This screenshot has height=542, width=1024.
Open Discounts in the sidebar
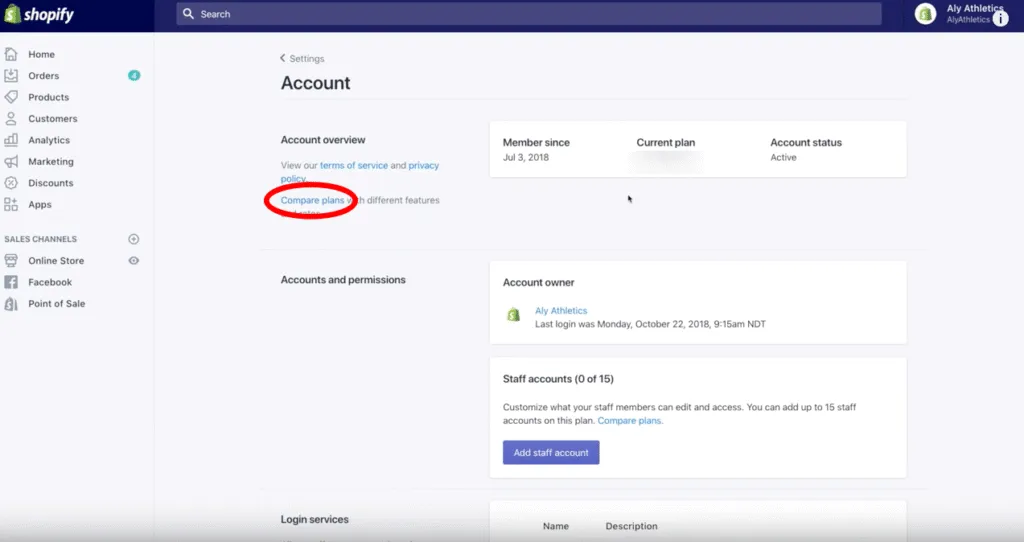(51, 183)
